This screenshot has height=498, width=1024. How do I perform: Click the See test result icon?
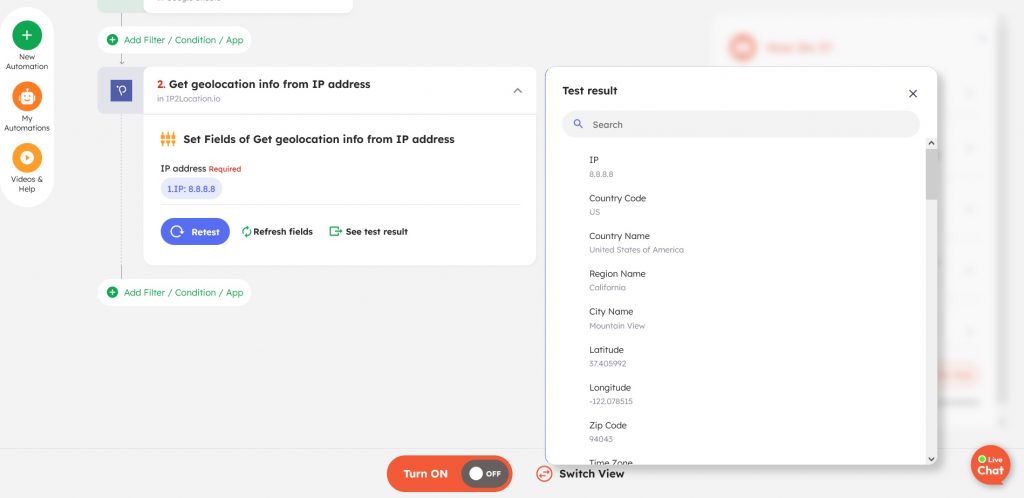point(335,232)
